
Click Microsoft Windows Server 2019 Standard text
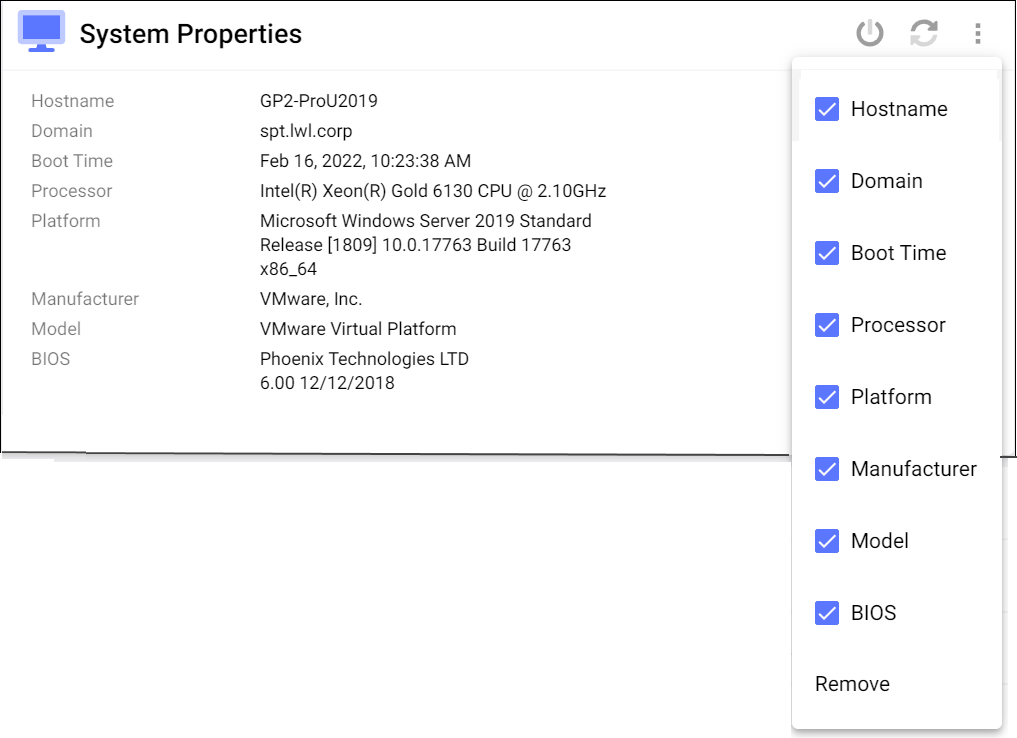point(425,221)
